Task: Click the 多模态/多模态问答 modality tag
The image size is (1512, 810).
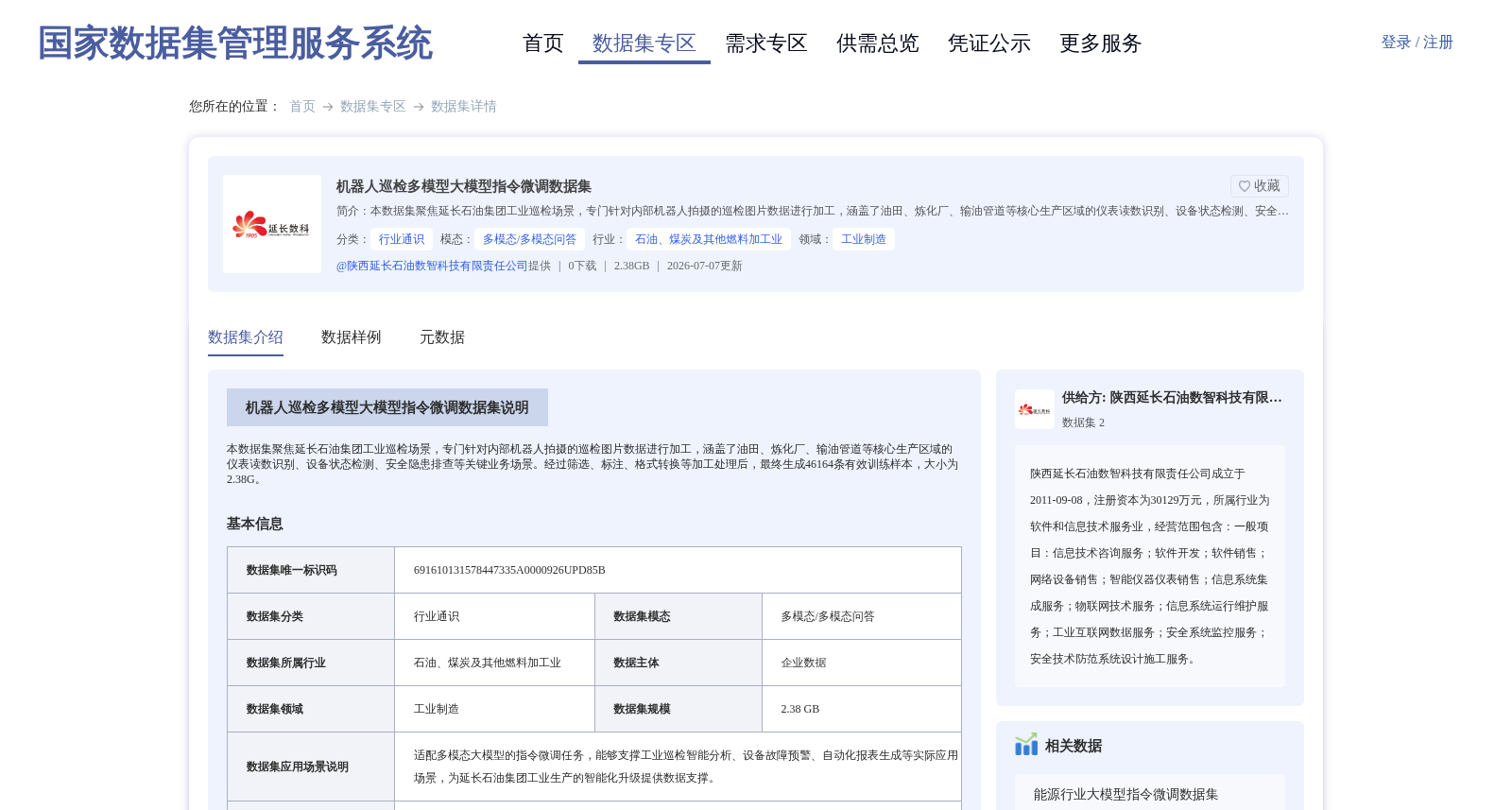Action: tap(529, 239)
